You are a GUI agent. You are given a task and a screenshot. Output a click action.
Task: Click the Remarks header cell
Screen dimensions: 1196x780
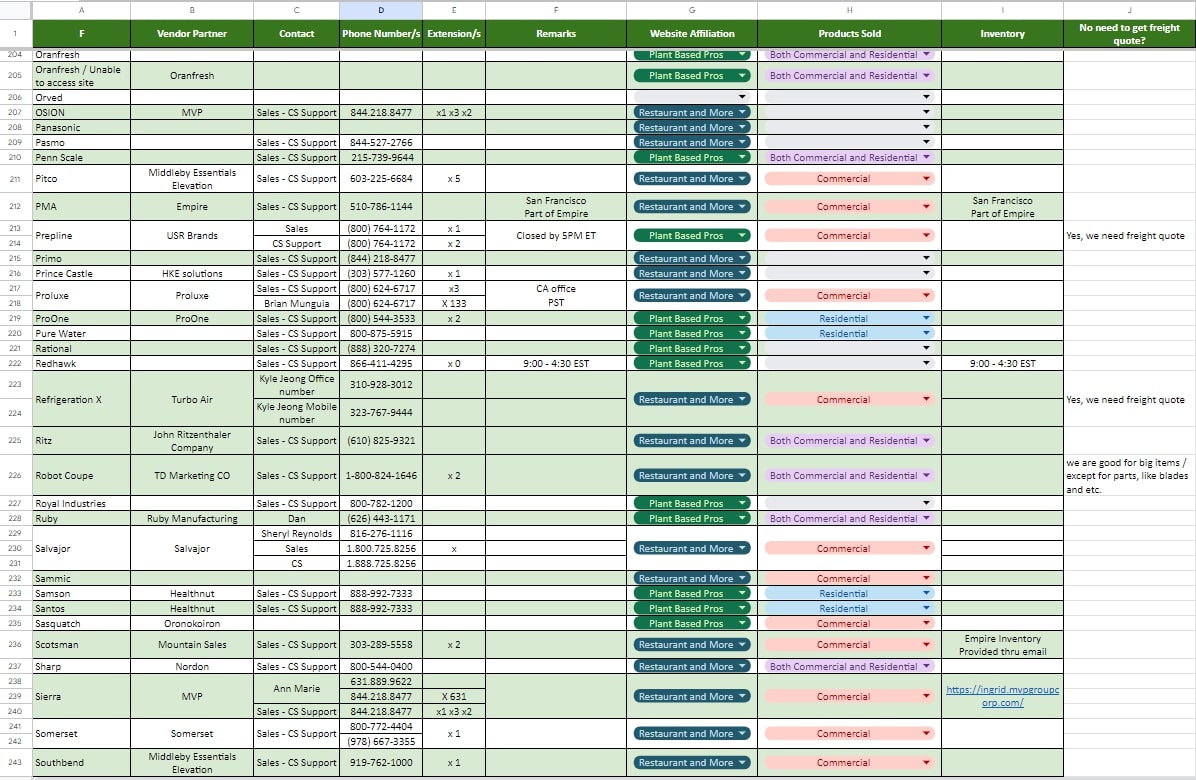point(555,34)
